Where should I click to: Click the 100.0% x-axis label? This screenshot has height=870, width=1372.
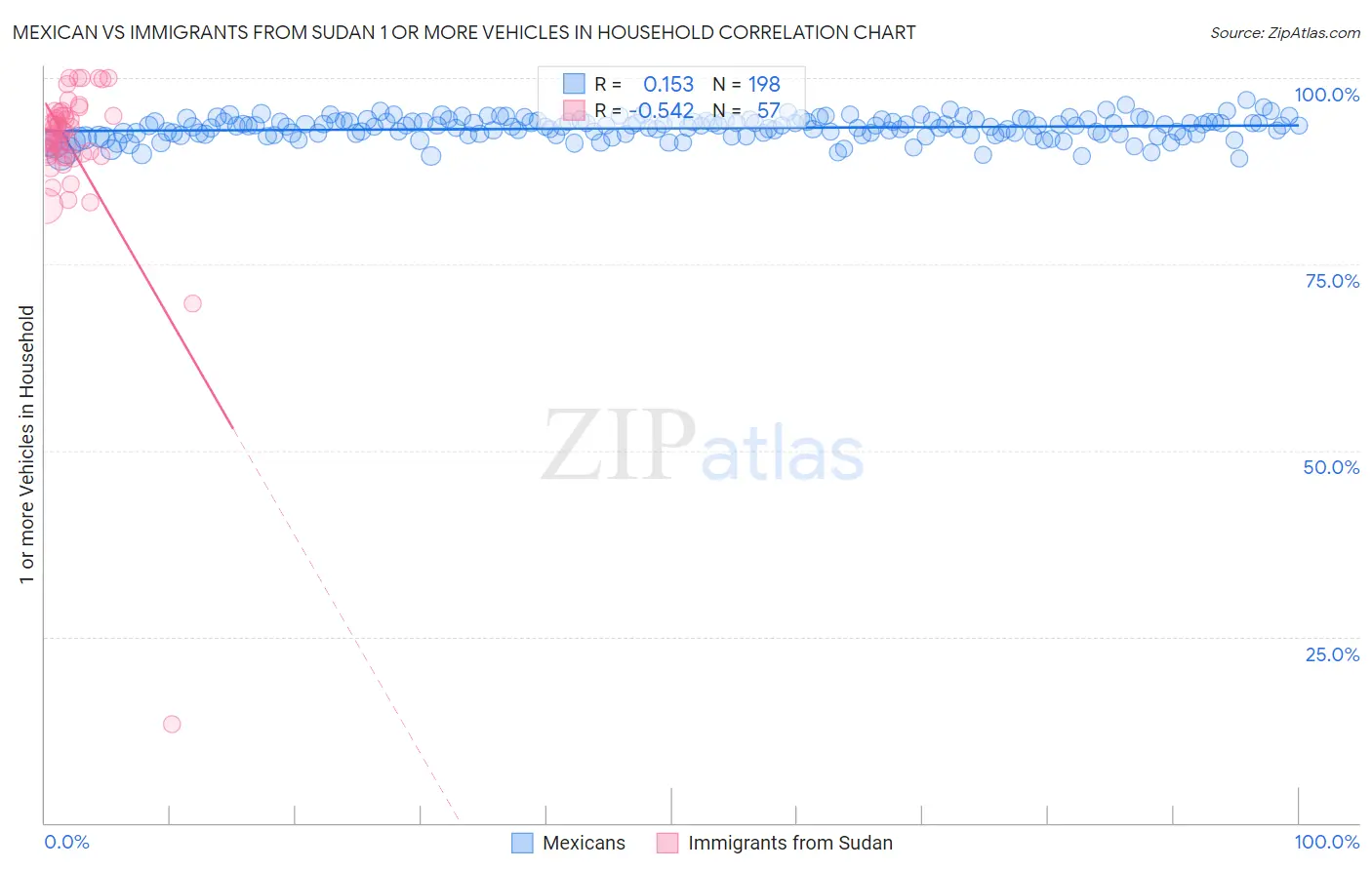coord(1327,842)
